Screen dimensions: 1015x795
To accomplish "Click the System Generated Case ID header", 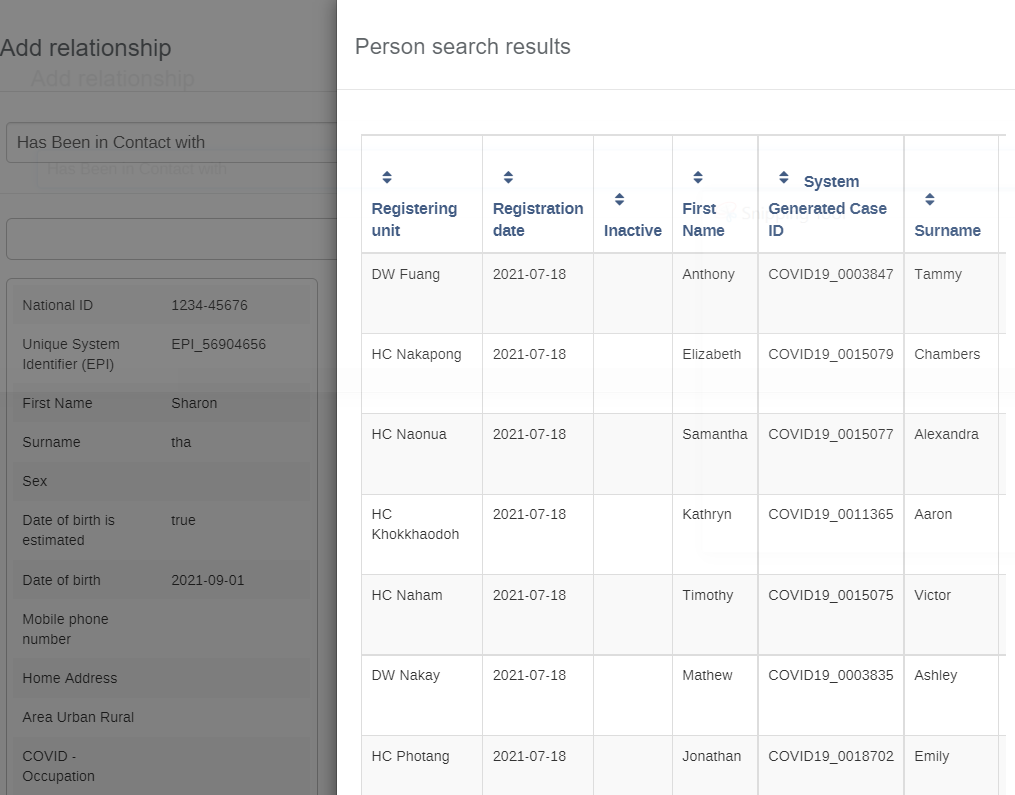I will (827, 206).
